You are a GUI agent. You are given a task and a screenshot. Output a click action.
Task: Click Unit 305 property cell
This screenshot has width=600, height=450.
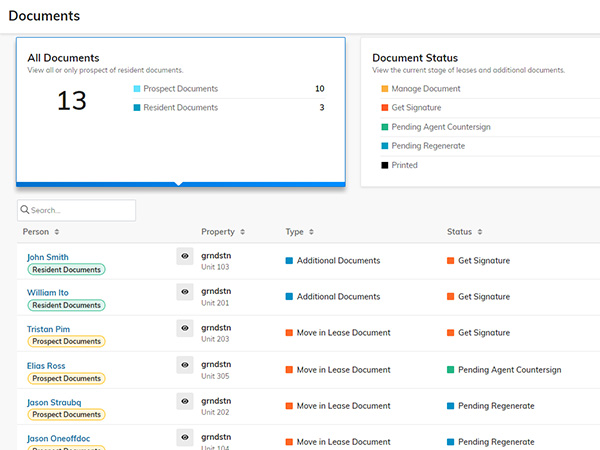[215, 376]
